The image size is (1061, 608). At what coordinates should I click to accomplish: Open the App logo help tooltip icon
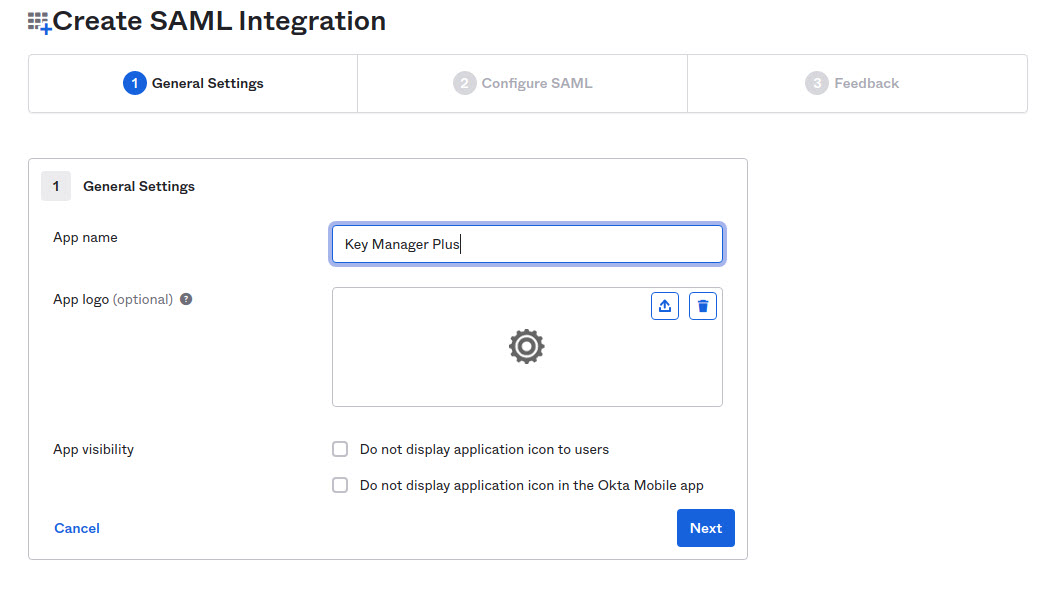pos(185,298)
